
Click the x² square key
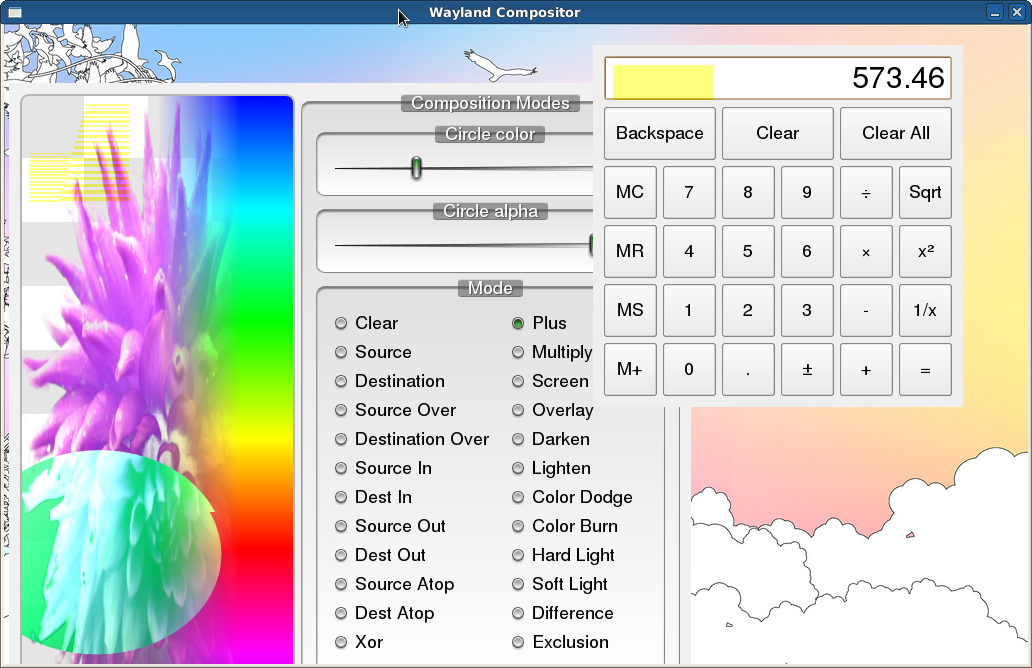tap(925, 251)
